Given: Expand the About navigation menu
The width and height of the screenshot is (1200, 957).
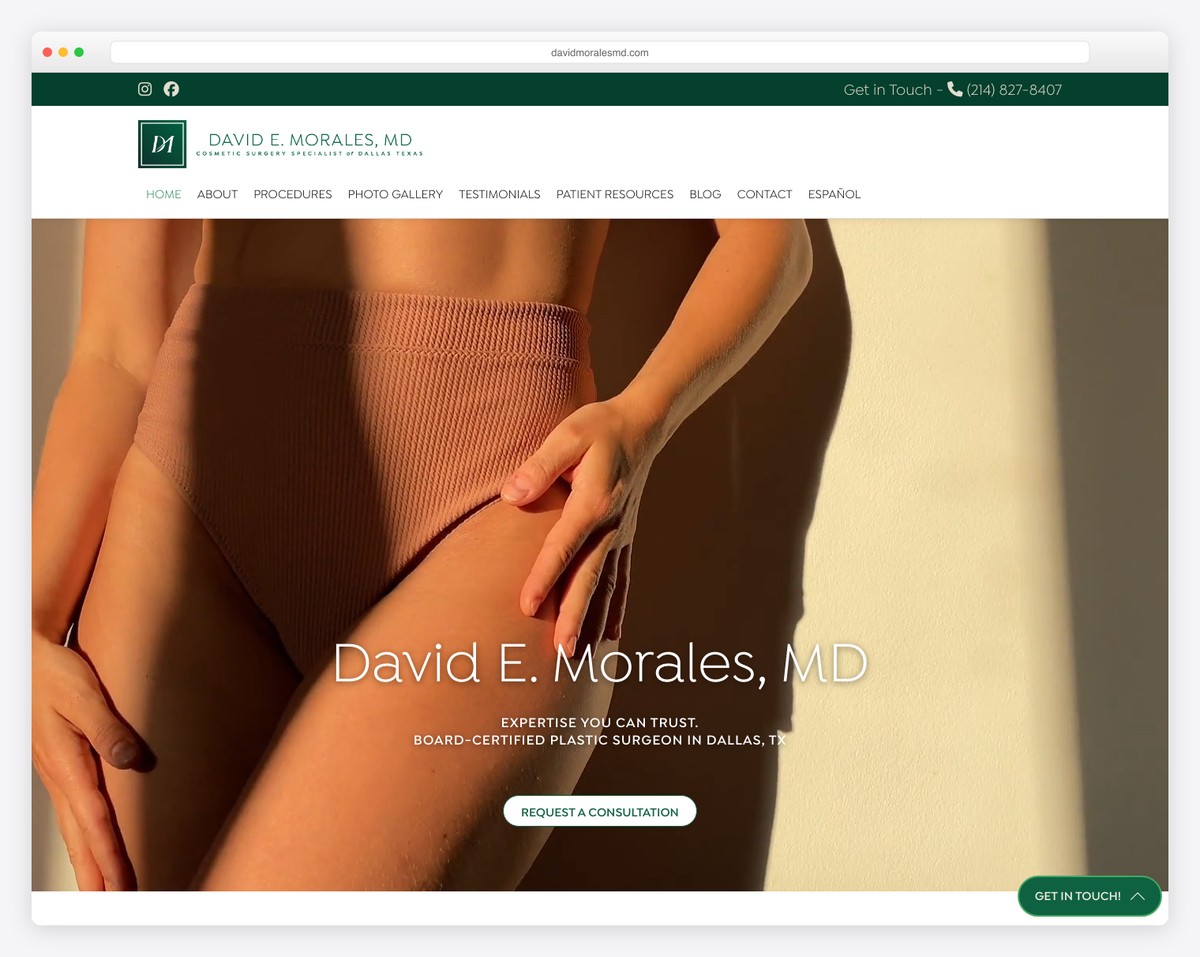Looking at the screenshot, I should click(x=217, y=194).
